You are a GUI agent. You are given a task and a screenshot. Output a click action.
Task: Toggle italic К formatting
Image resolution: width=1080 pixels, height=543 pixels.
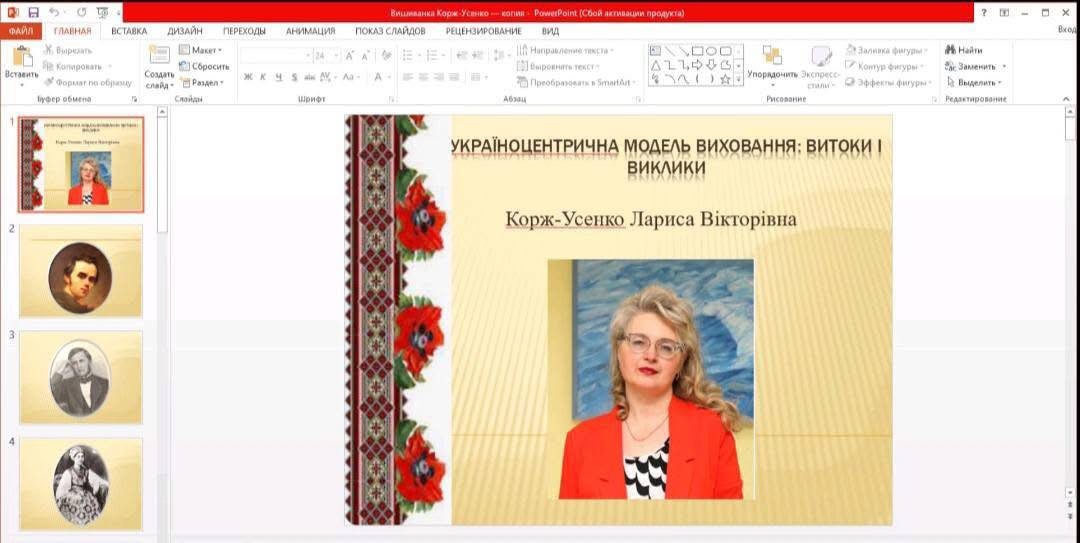pos(263,77)
